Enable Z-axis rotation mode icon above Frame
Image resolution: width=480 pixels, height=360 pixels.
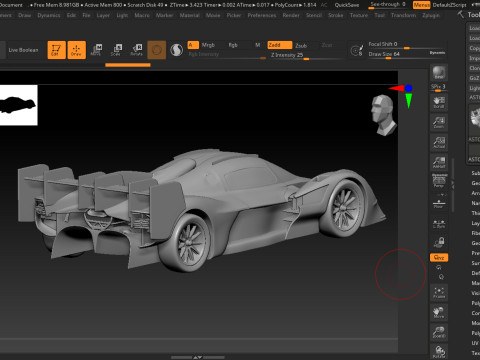pyautogui.click(x=441, y=277)
